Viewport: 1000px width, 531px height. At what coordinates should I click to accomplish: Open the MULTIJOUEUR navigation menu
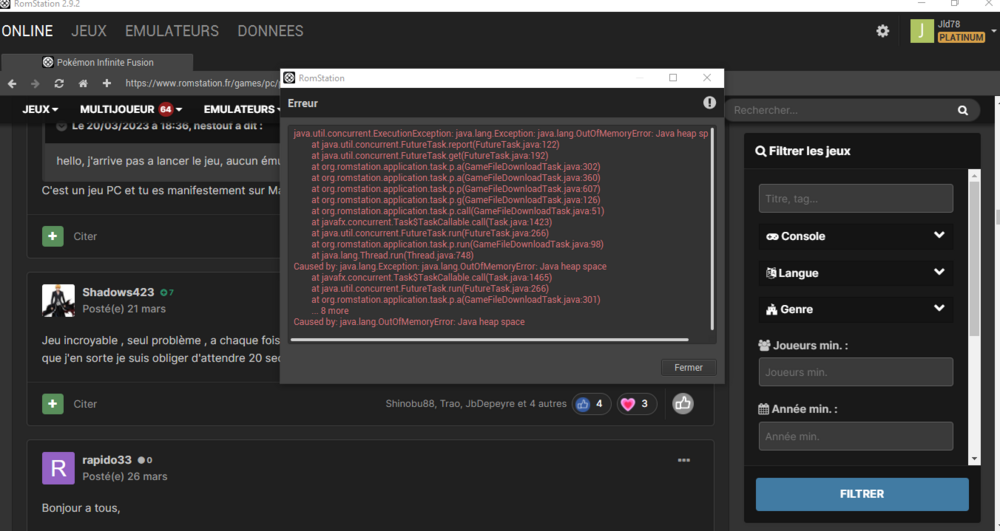click(x=130, y=109)
